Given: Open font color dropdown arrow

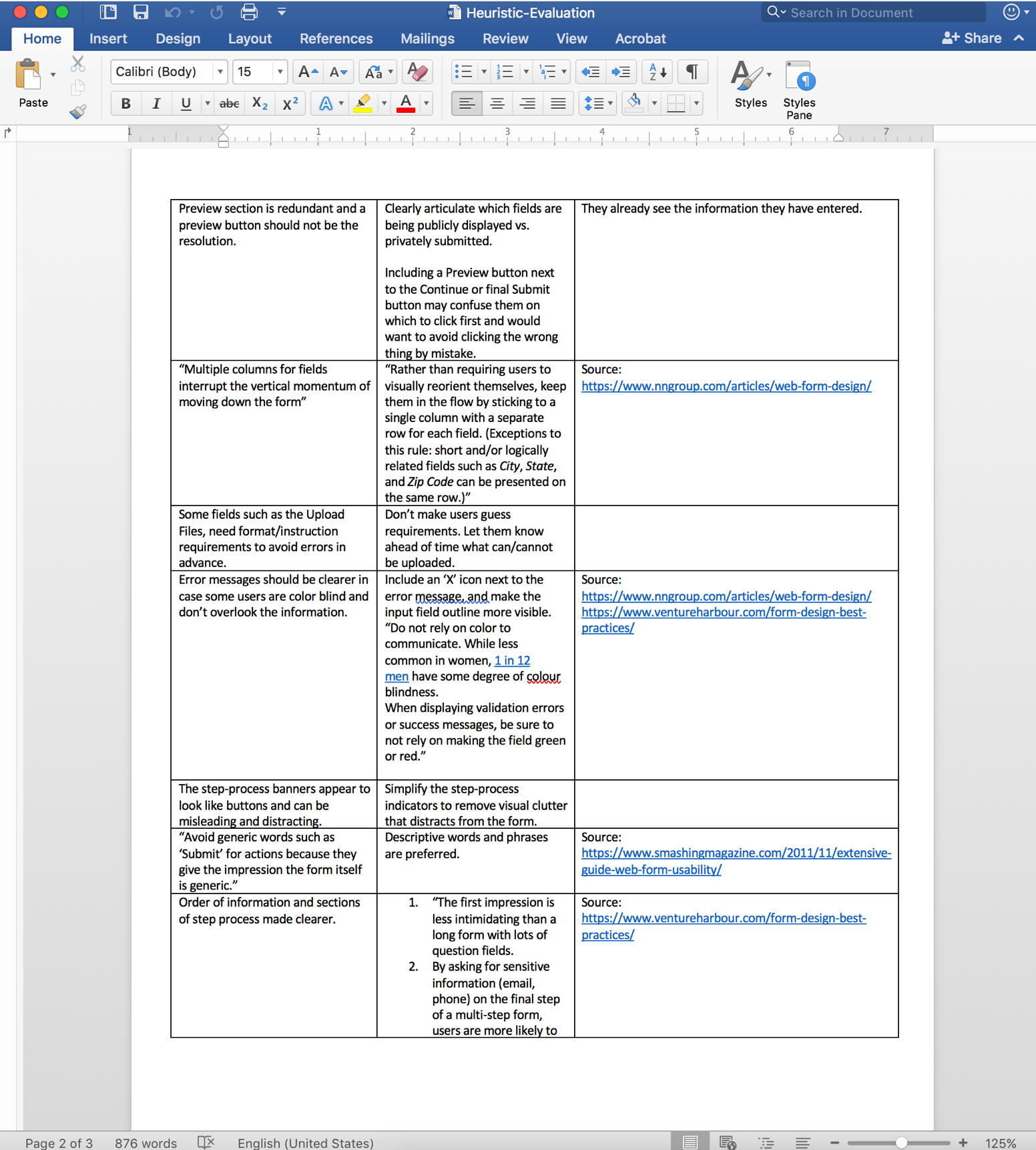Looking at the screenshot, I should pyautogui.click(x=426, y=104).
